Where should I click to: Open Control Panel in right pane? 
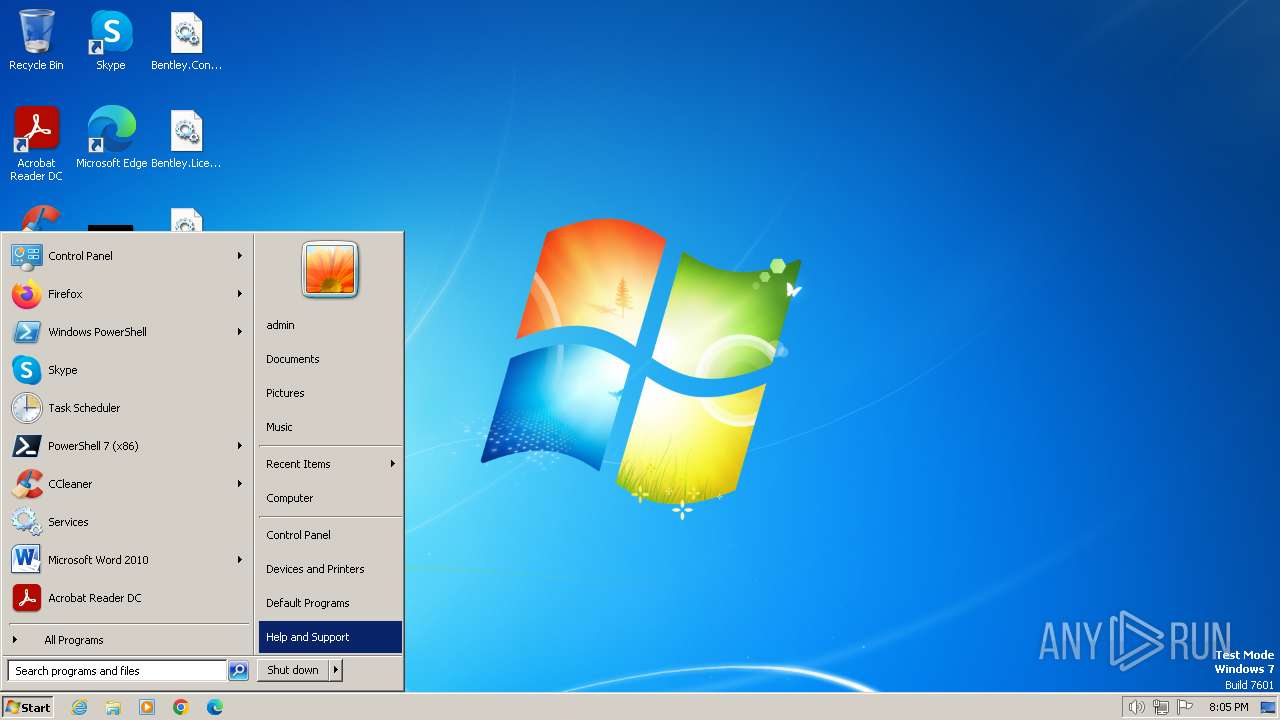coord(330,535)
